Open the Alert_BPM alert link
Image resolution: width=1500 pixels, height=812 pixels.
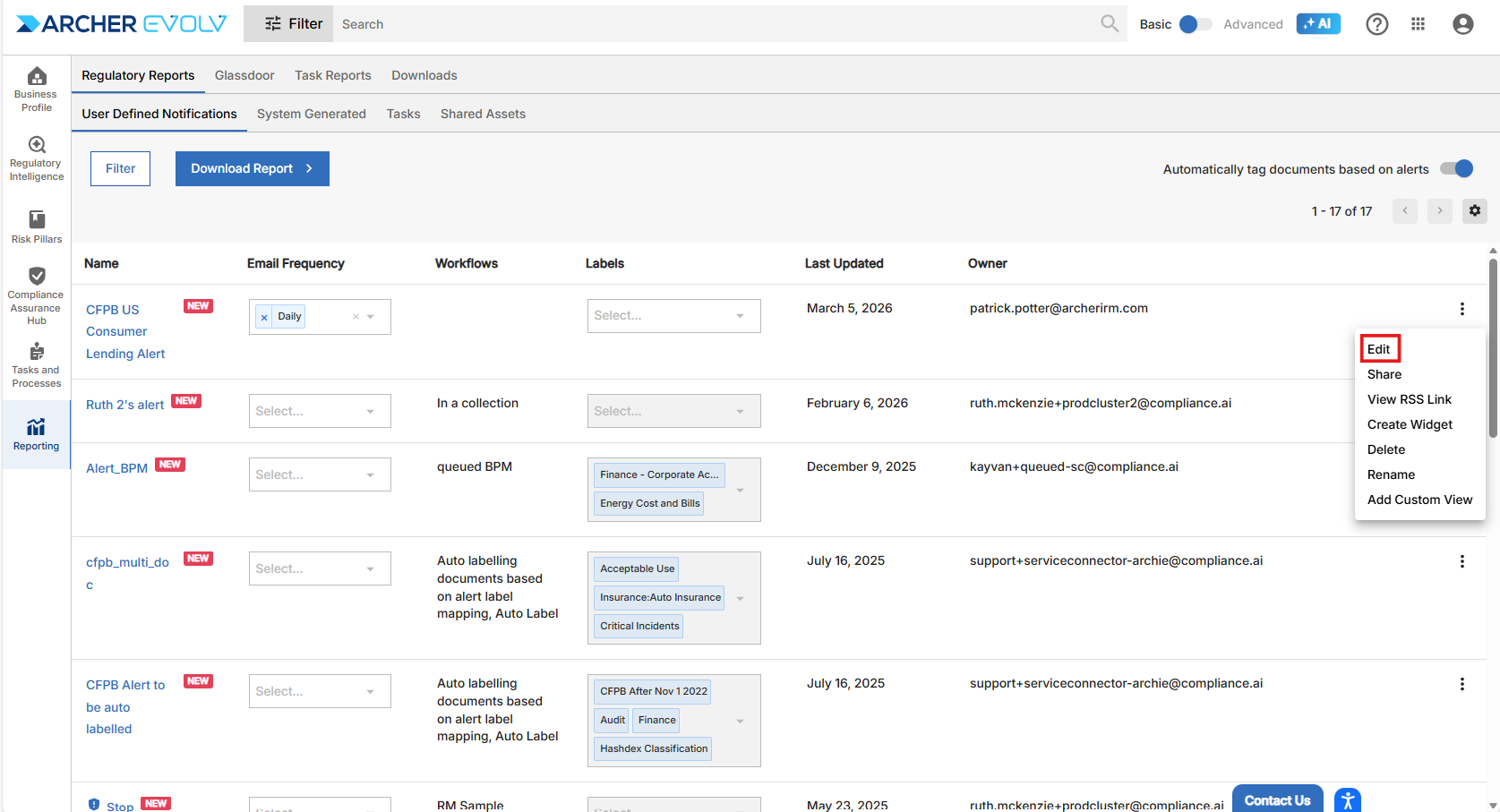click(116, 468)
